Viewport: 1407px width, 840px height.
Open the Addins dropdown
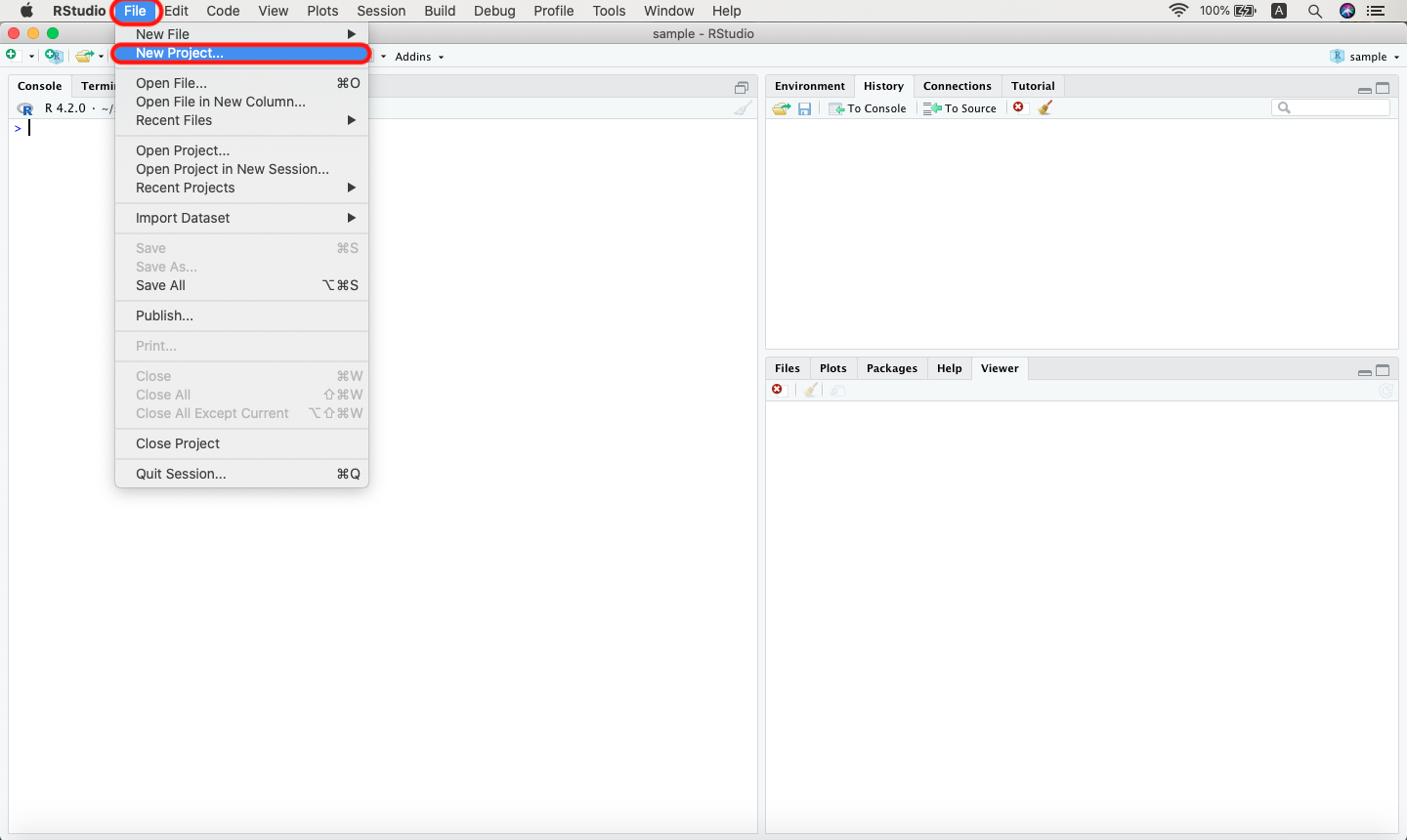pyautogui.click(x=419, y=57)
